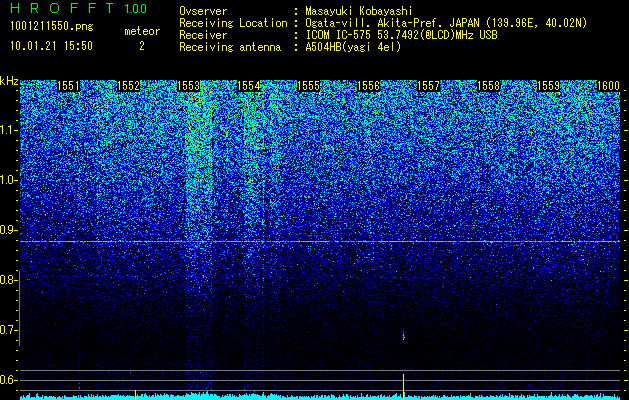The image size is (629, 400).
Task: Click the 0.8 kHz axis label
Action: tap(8, 280)
